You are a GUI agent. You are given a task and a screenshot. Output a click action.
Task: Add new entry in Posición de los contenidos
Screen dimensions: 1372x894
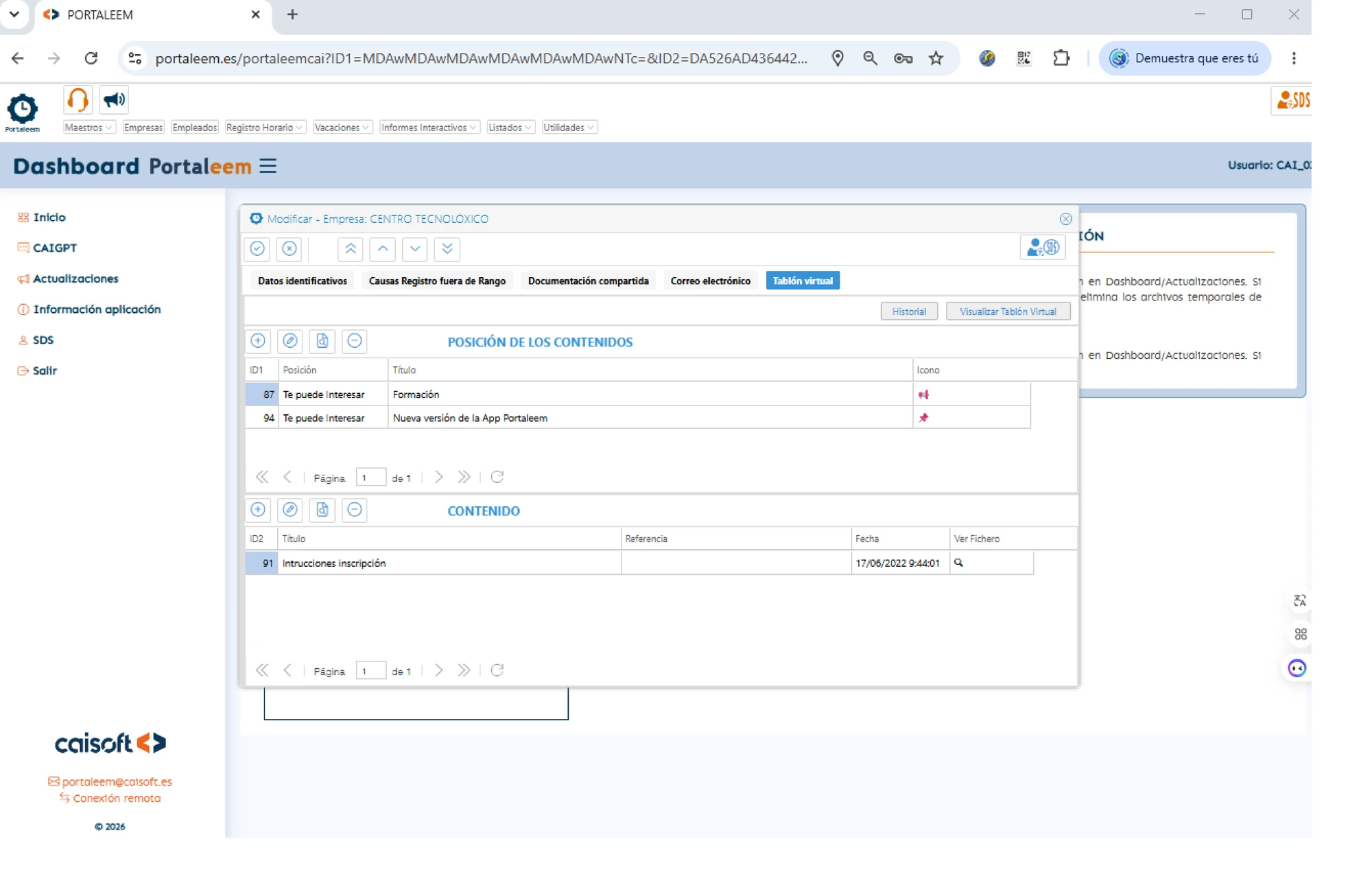tap(258, 341)
